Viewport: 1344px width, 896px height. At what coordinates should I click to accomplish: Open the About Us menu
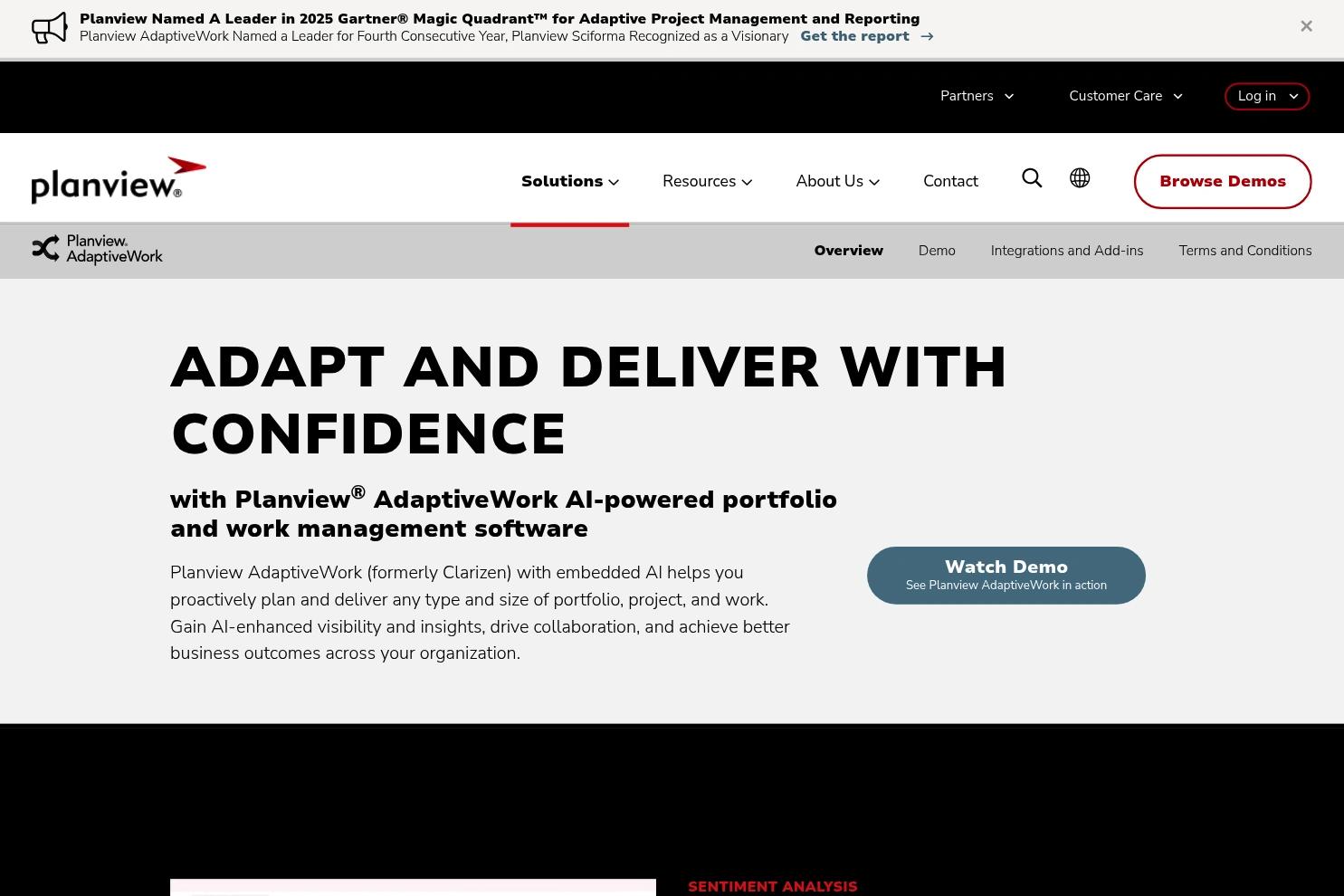click(x=837, y=181)
